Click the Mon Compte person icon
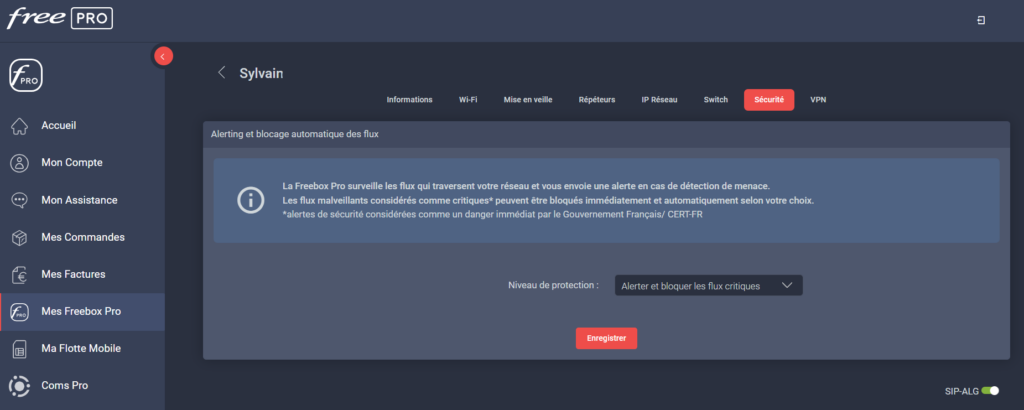 pos(20,163)
